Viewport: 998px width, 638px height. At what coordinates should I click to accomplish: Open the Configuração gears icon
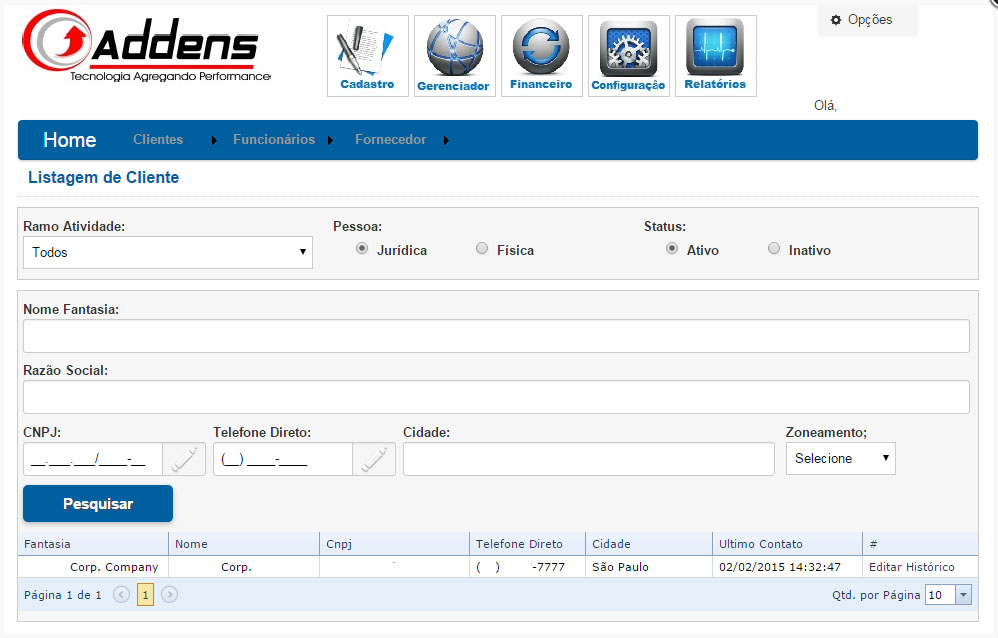point(628,55)
